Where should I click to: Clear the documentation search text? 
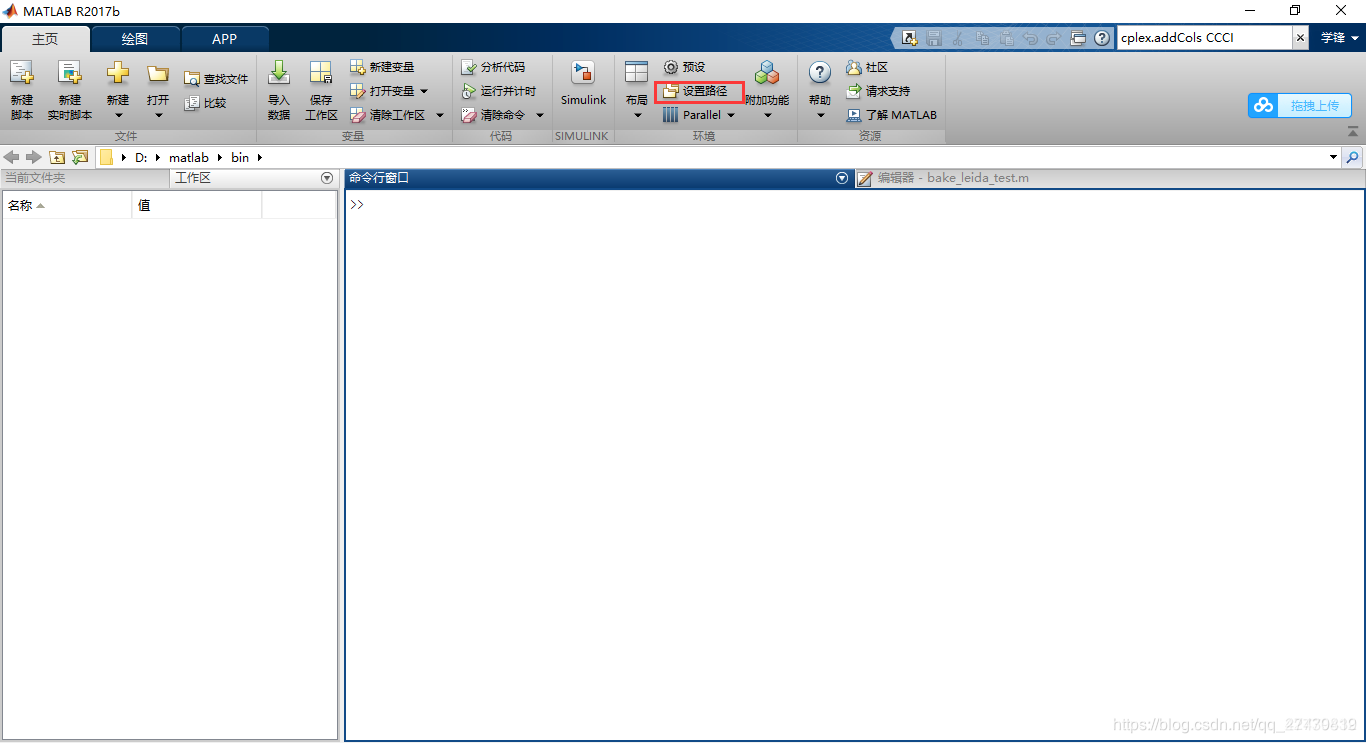(x=1300, y=38)
